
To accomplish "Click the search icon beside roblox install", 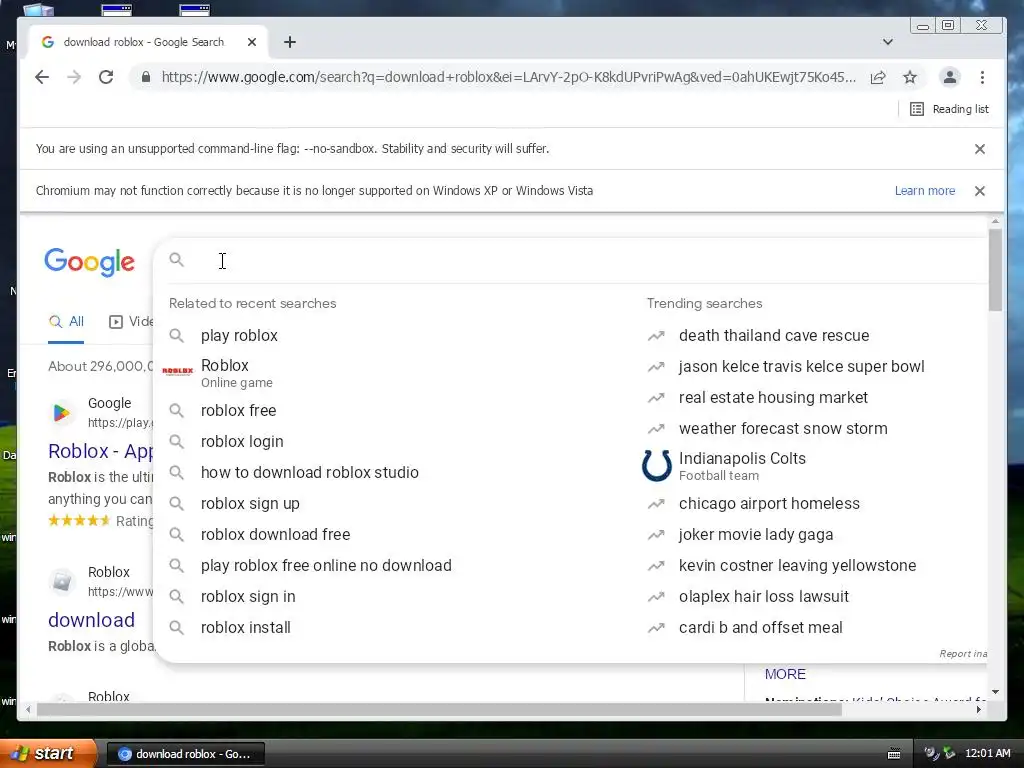I will (176, 628).
